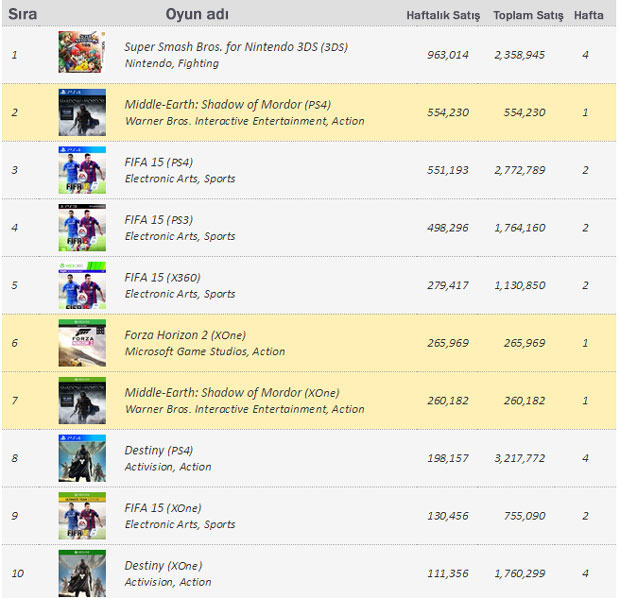Image resolution: width=620 pixels, height=598 pixels.
Task: Click FIFA 15 PS3 cover thumbnail
Action: point(82,228)
